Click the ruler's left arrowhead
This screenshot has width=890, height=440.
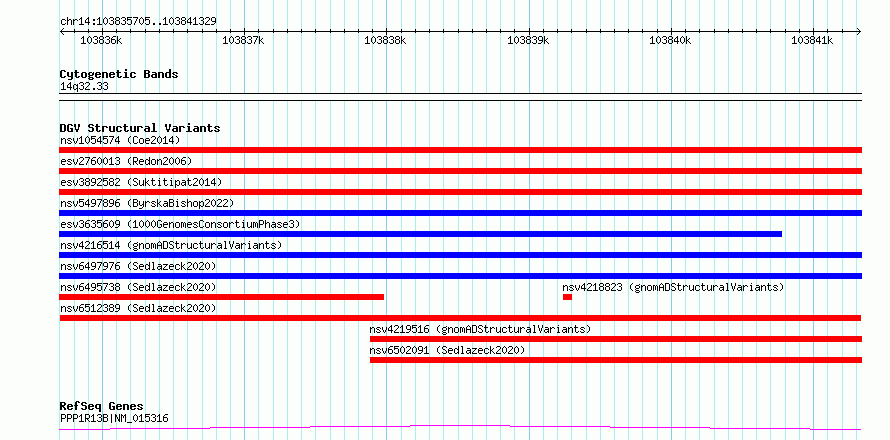tap(62, 32)
